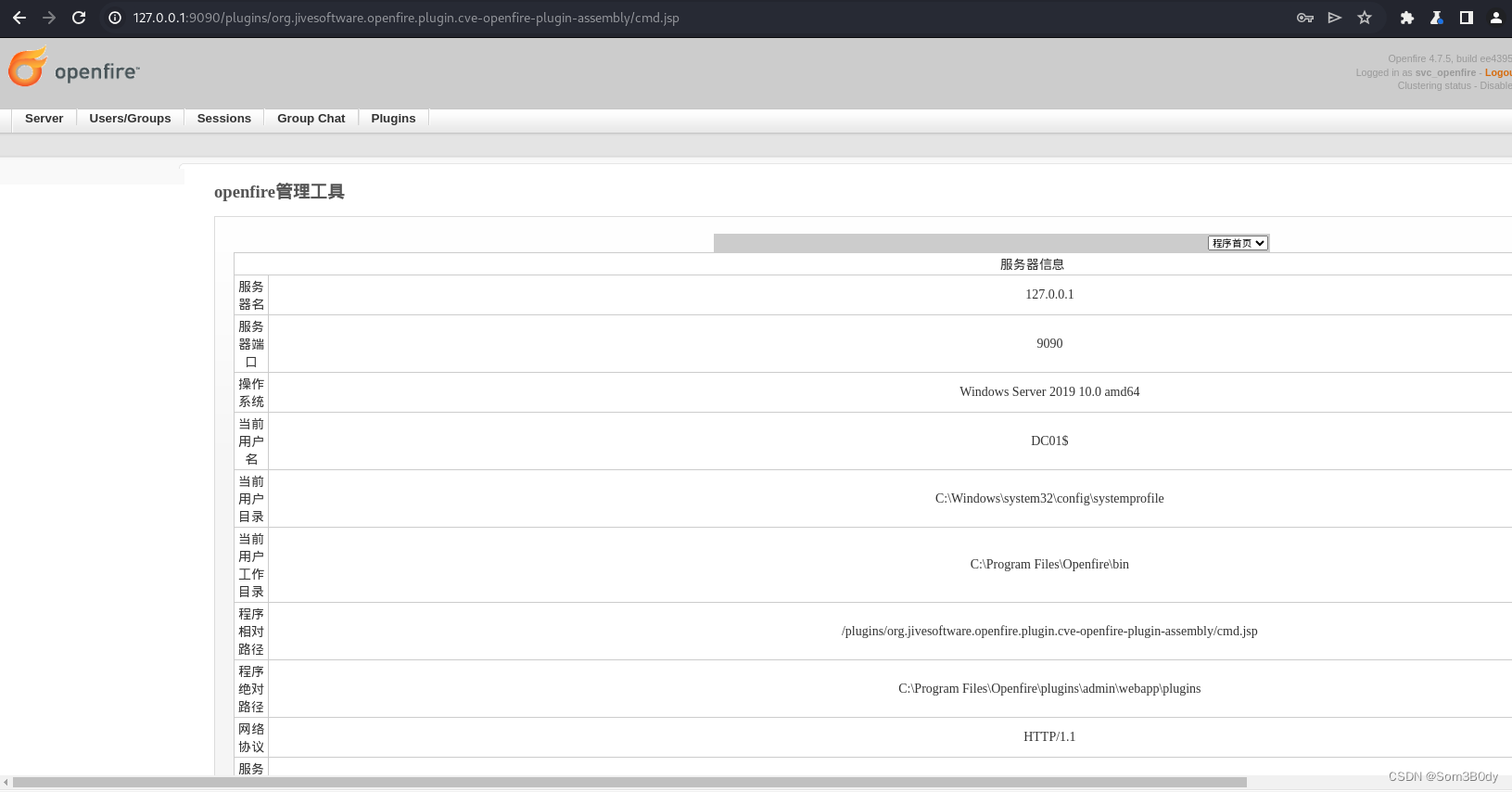This screenshot has width=1512, height=792.
Task: Open the Users/Groups tab
Action: coord(130,119)
